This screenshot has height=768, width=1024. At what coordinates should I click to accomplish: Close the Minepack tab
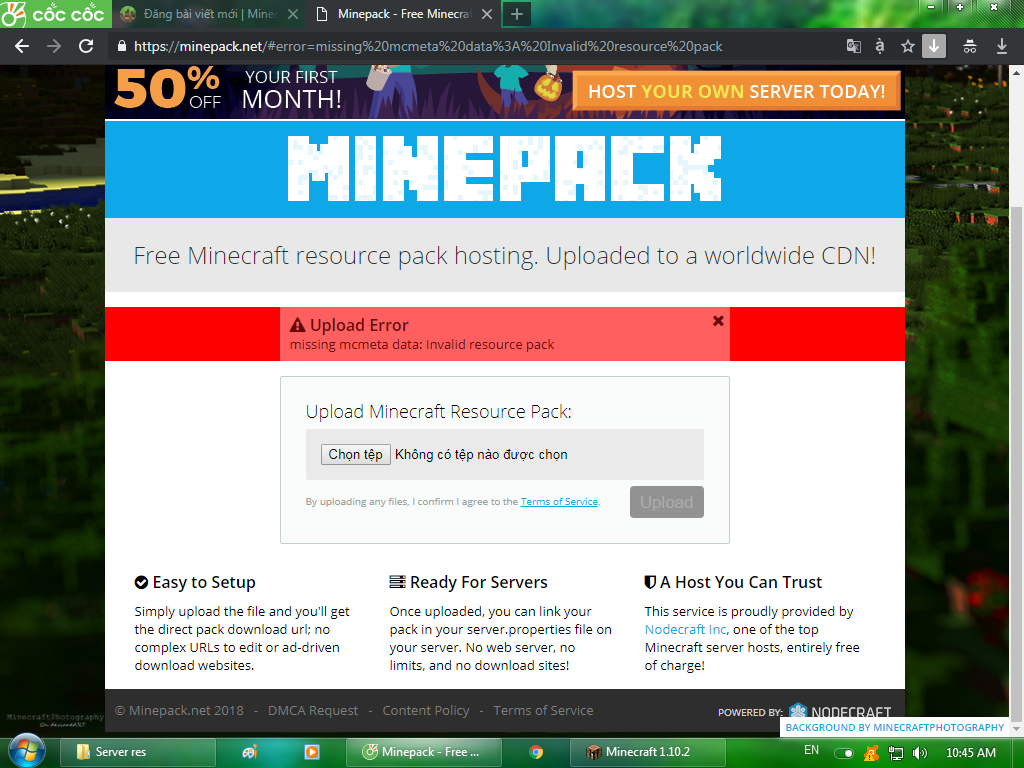487,14
